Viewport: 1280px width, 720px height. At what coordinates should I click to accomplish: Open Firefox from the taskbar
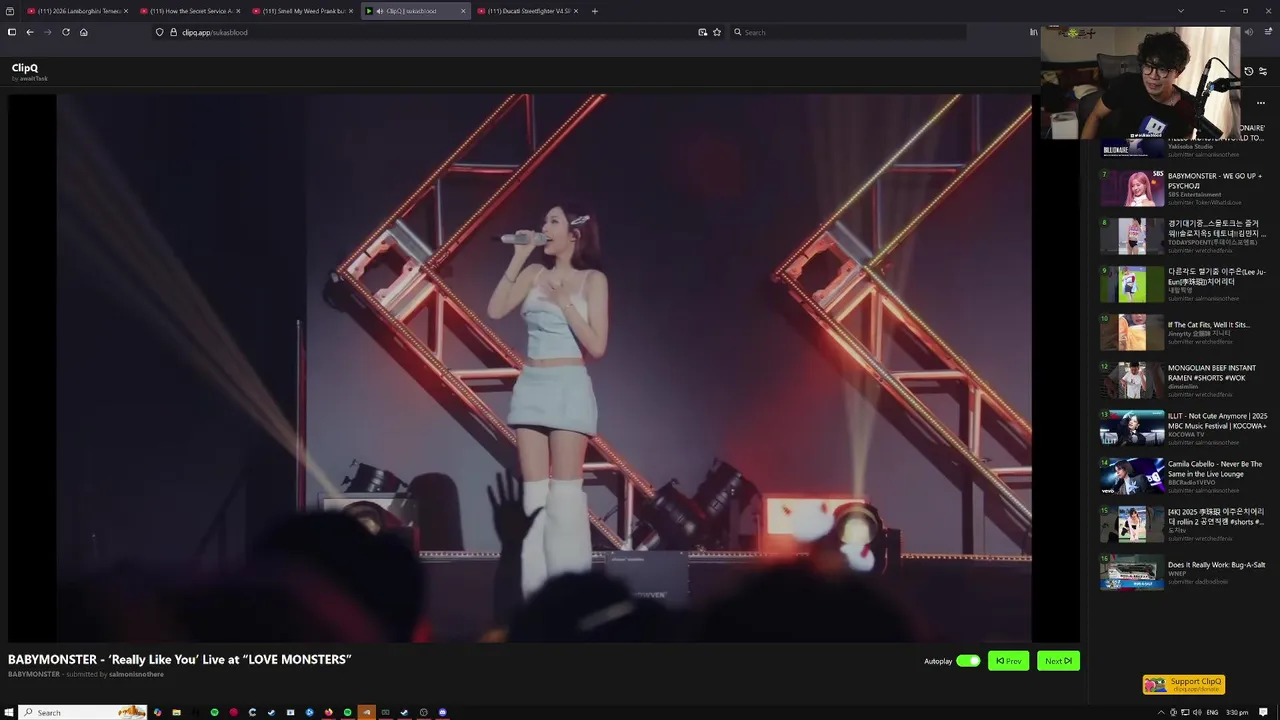pos(328,712)
